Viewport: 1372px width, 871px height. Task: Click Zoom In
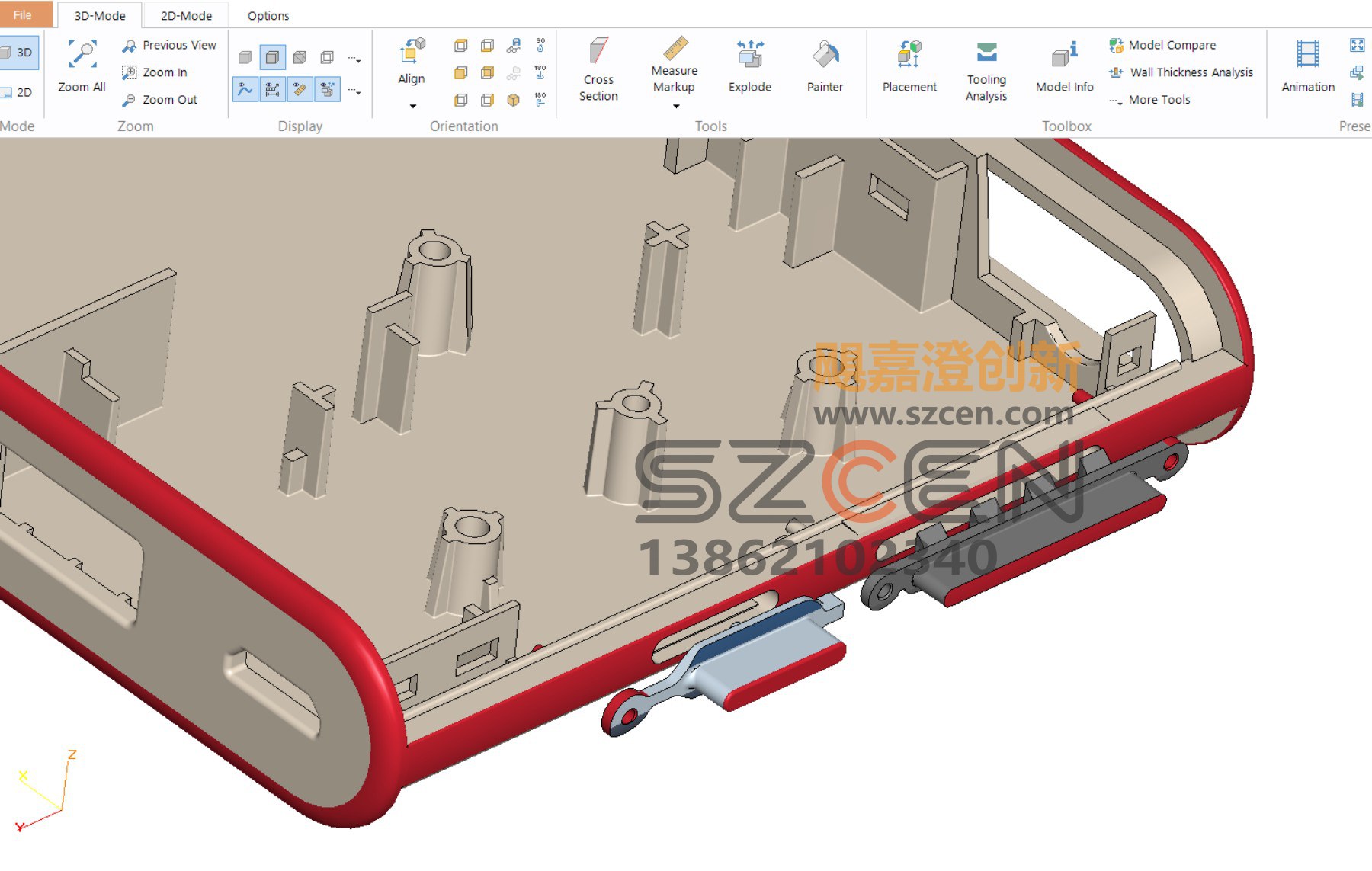coord(155,72)
